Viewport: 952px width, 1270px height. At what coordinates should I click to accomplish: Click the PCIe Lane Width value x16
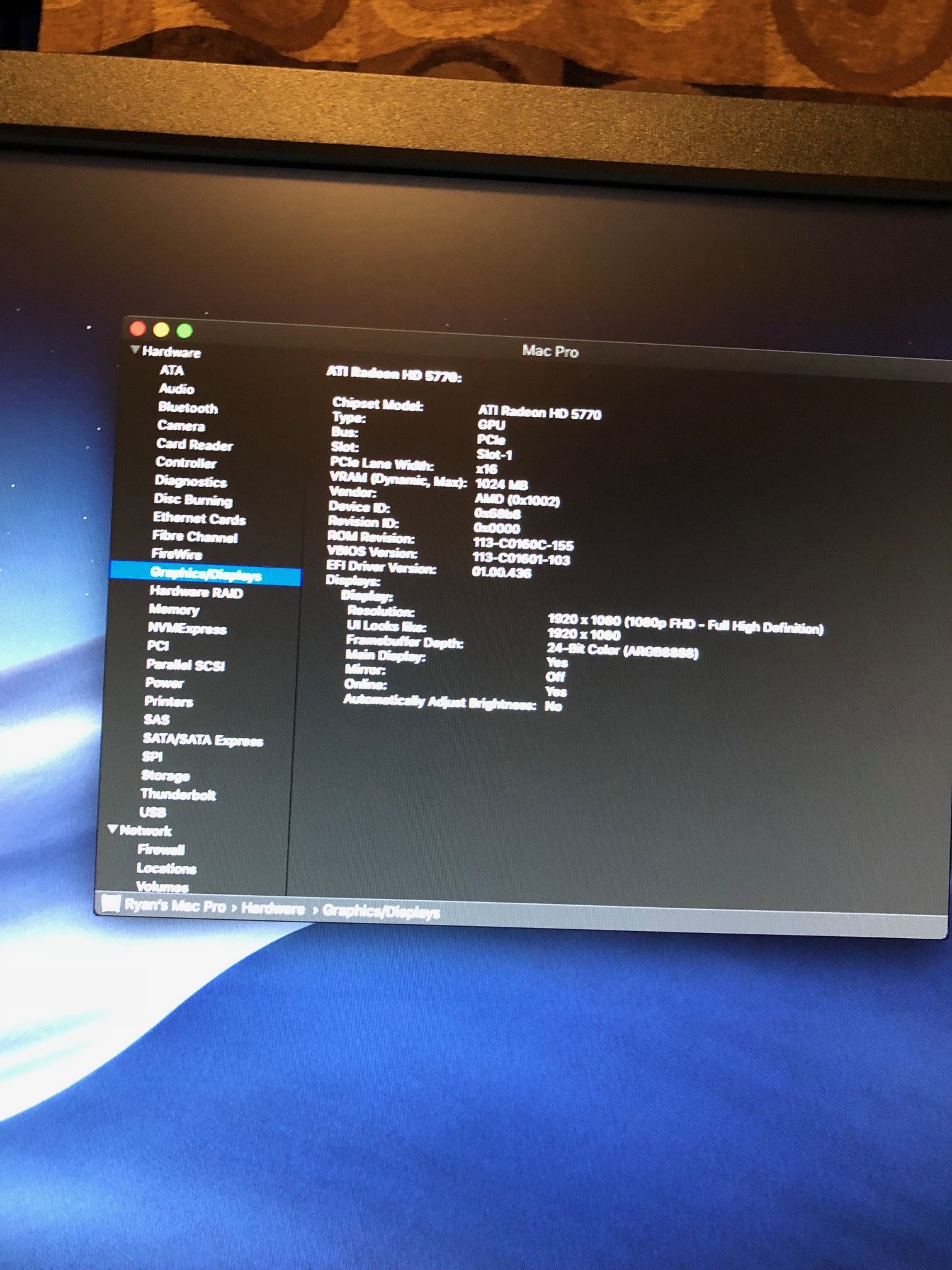point(487,469)
